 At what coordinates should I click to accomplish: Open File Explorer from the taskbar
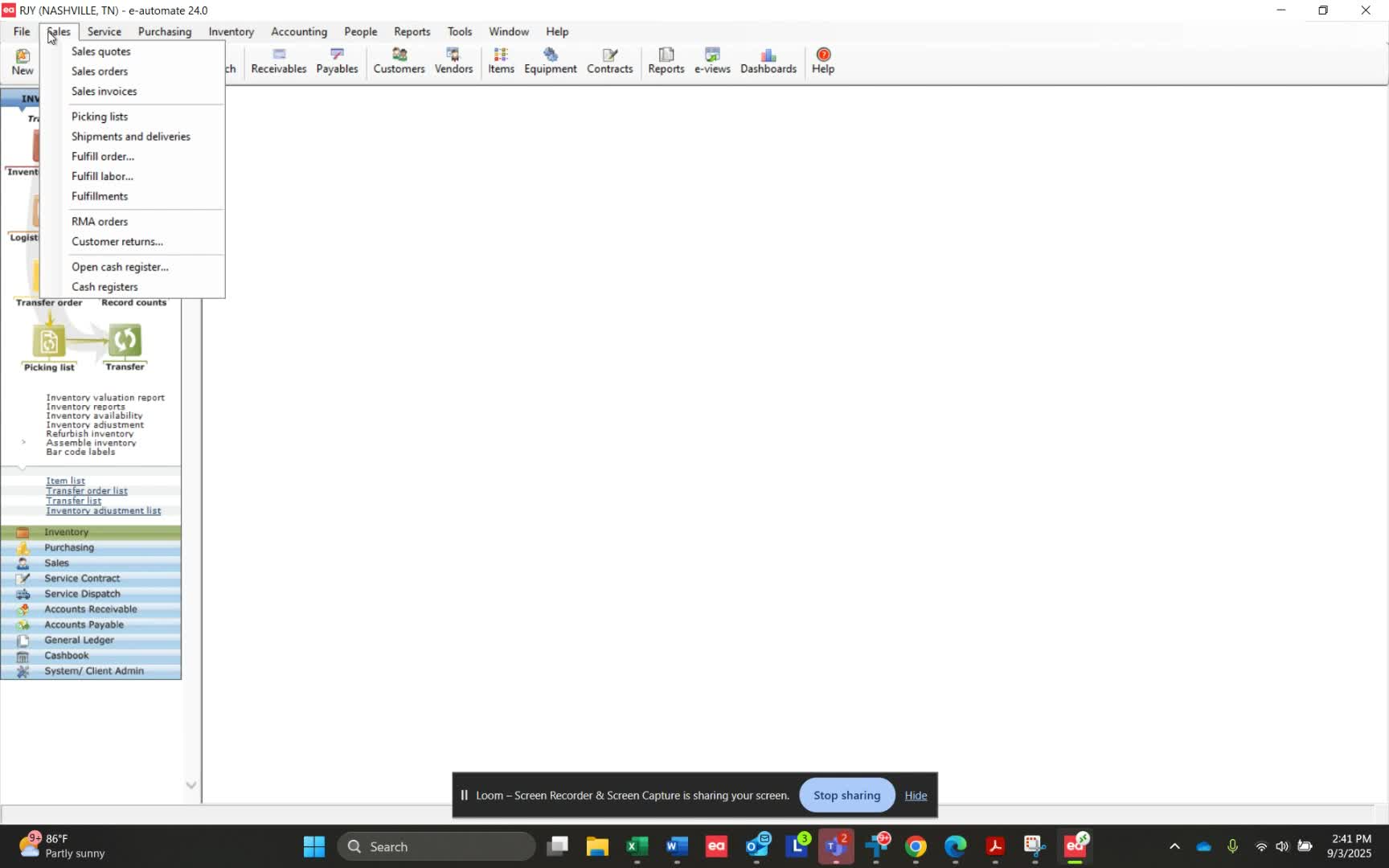click(x=597, y=846)
